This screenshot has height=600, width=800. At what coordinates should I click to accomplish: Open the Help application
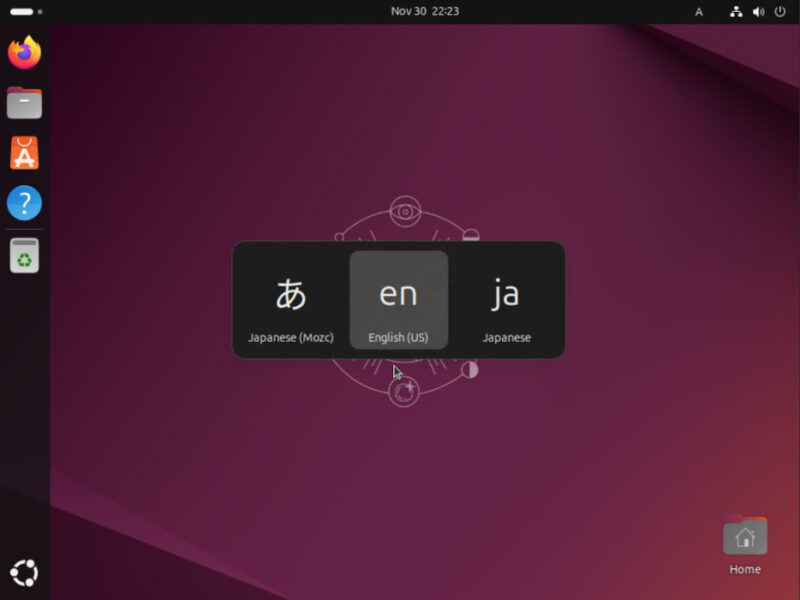pyautogui.click(x=23, y=203)
